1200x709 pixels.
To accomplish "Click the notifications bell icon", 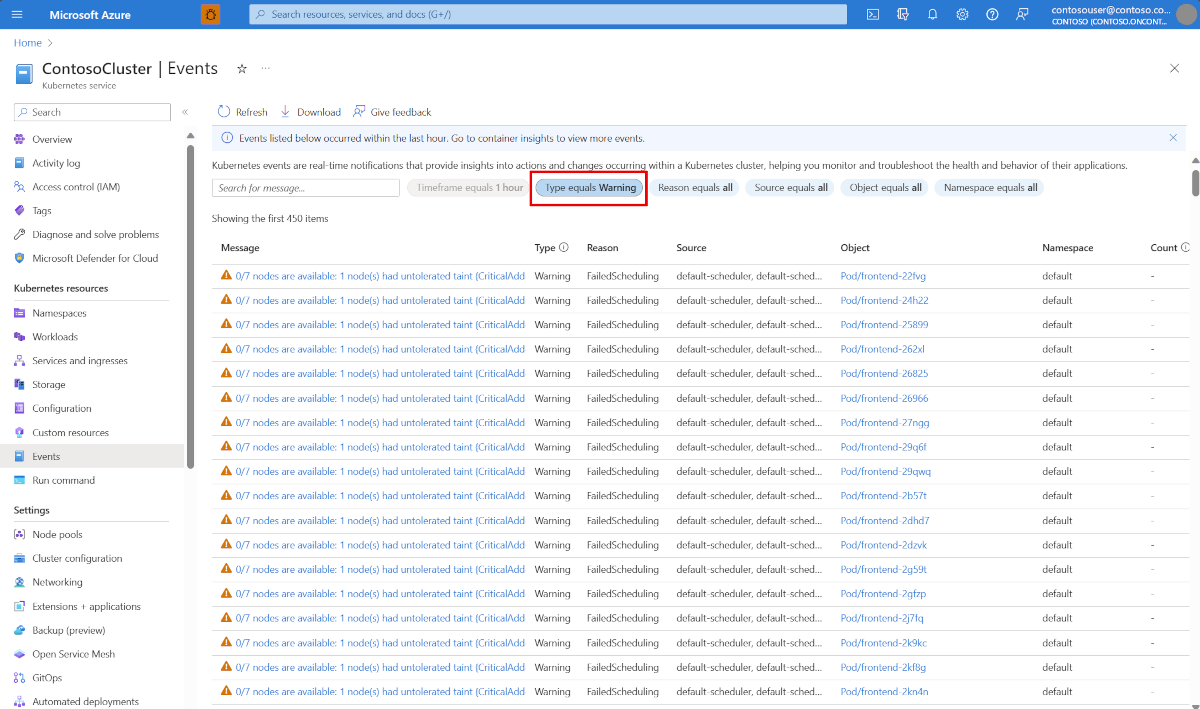I will tap(933, 14).
